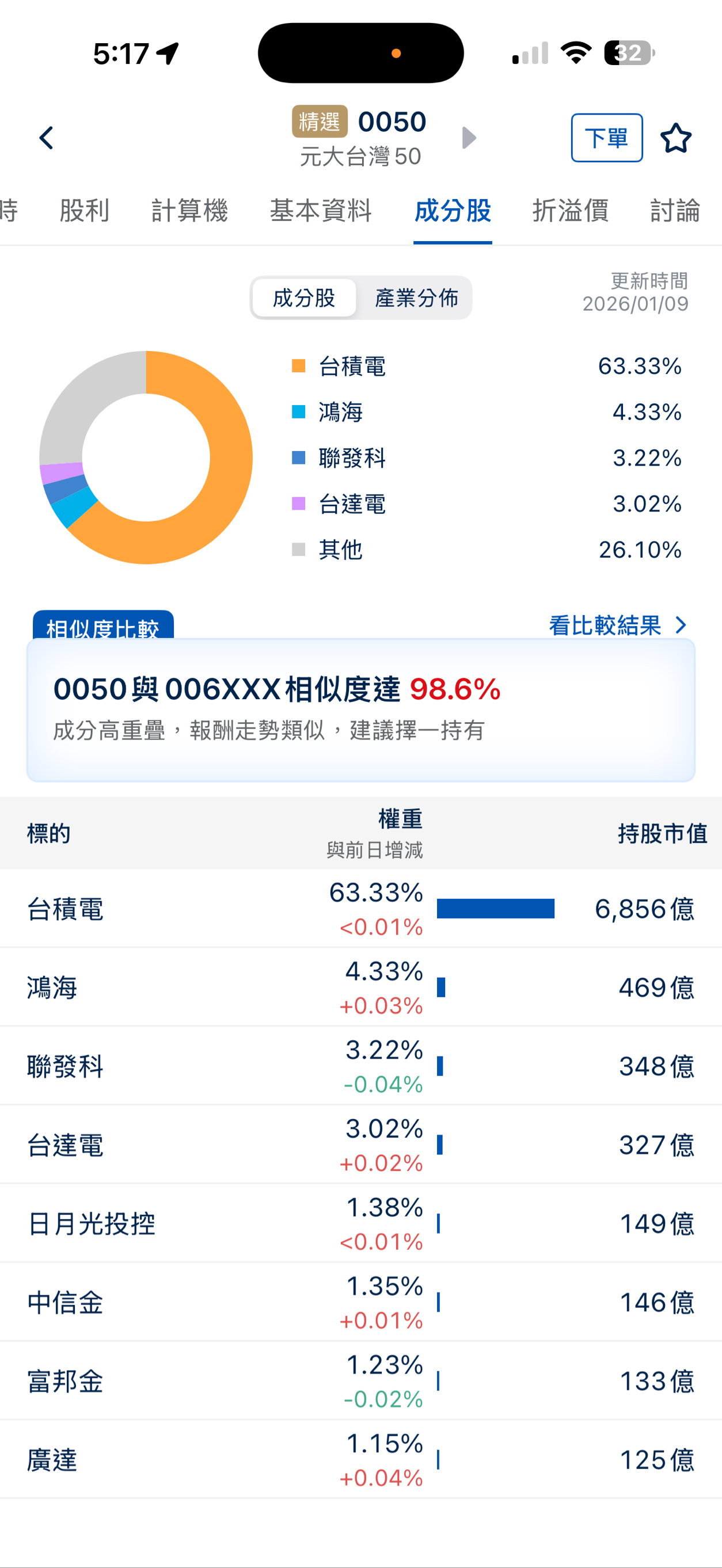Viewport: 722px width, 1568px height.
Task: Tap the orange 台積電 legend swatch
Action: pos(299,366)
